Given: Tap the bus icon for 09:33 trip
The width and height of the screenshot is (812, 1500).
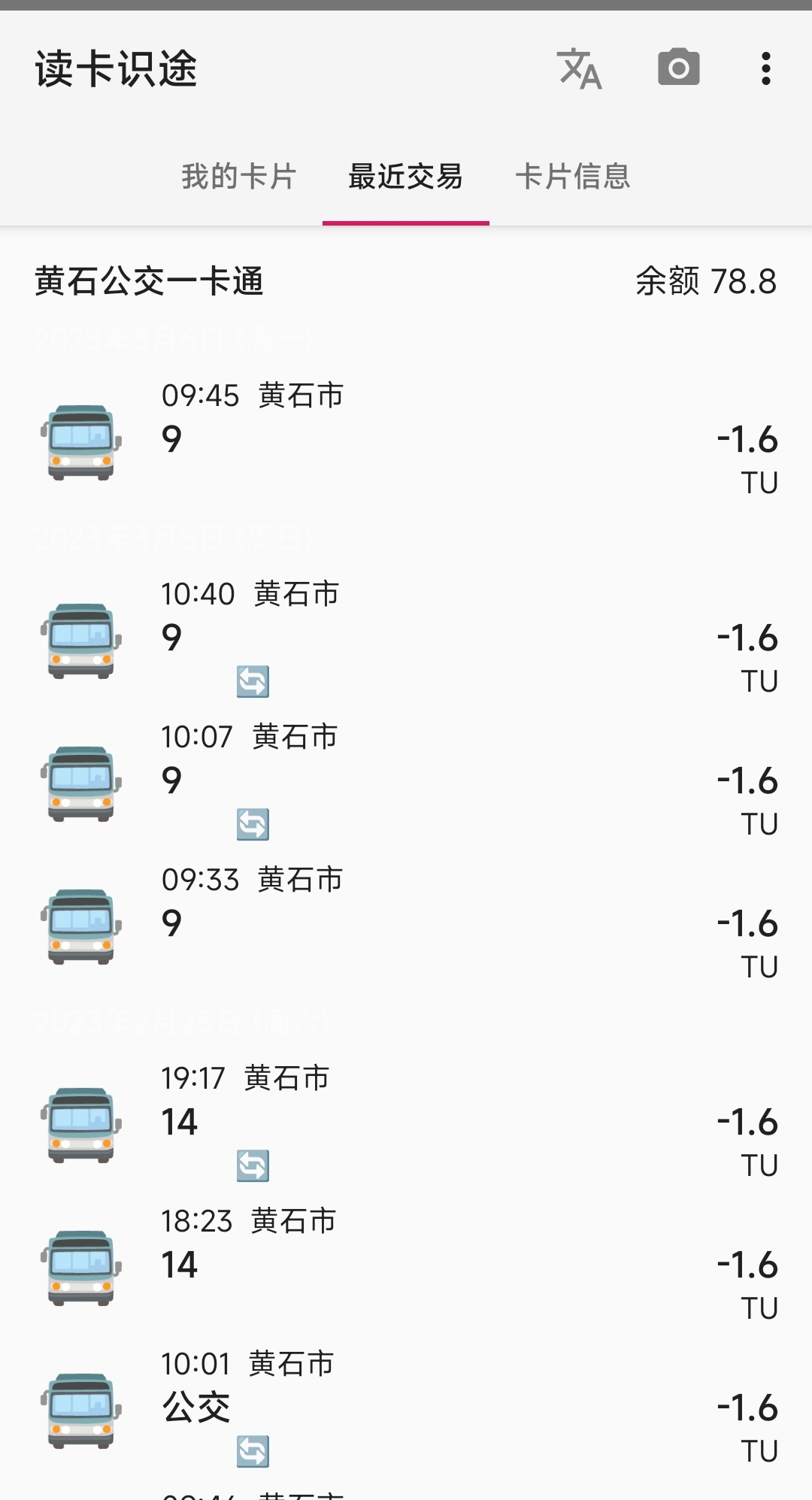Looking at the screenshot, I should [81, 926].
